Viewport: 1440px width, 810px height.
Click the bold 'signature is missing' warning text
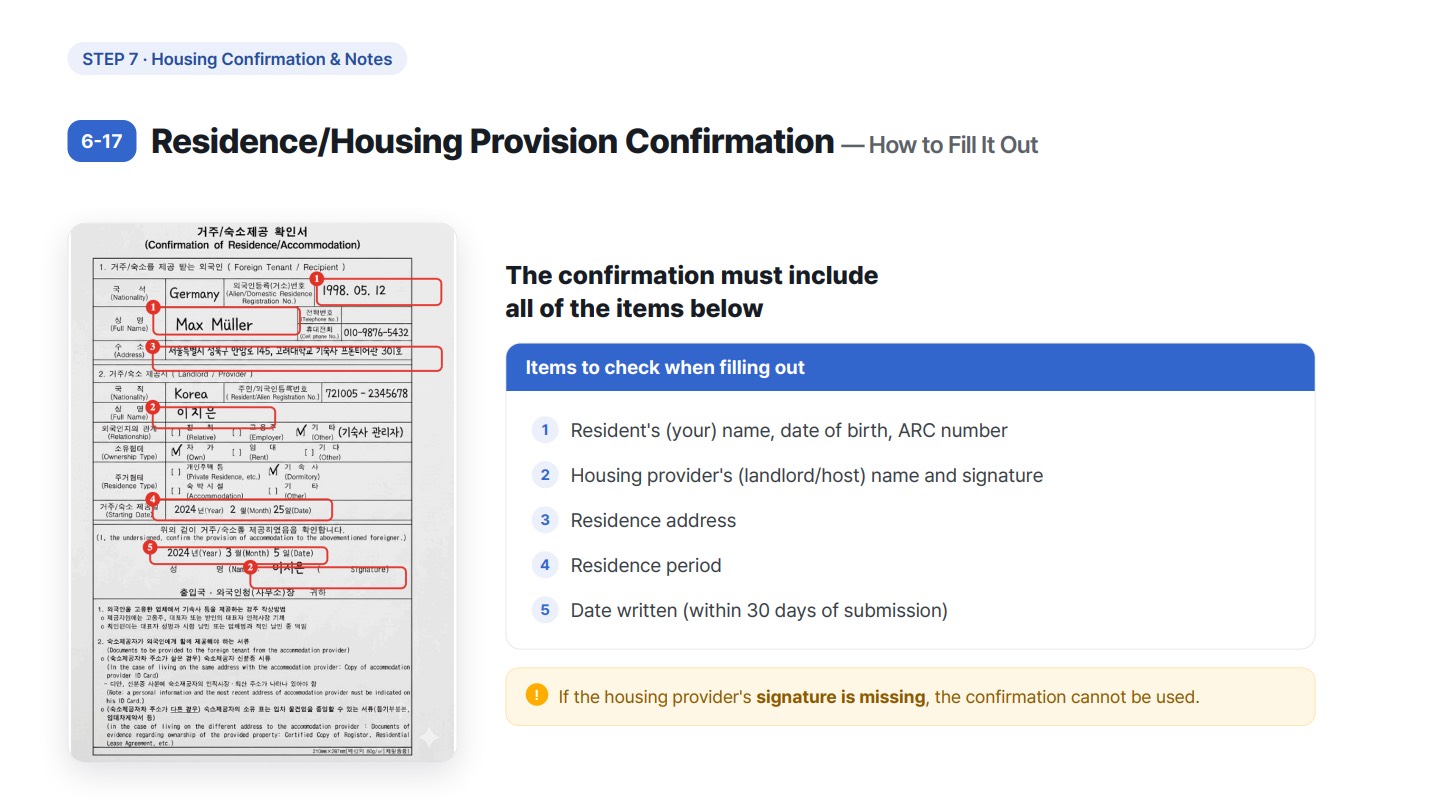point(840,697)
